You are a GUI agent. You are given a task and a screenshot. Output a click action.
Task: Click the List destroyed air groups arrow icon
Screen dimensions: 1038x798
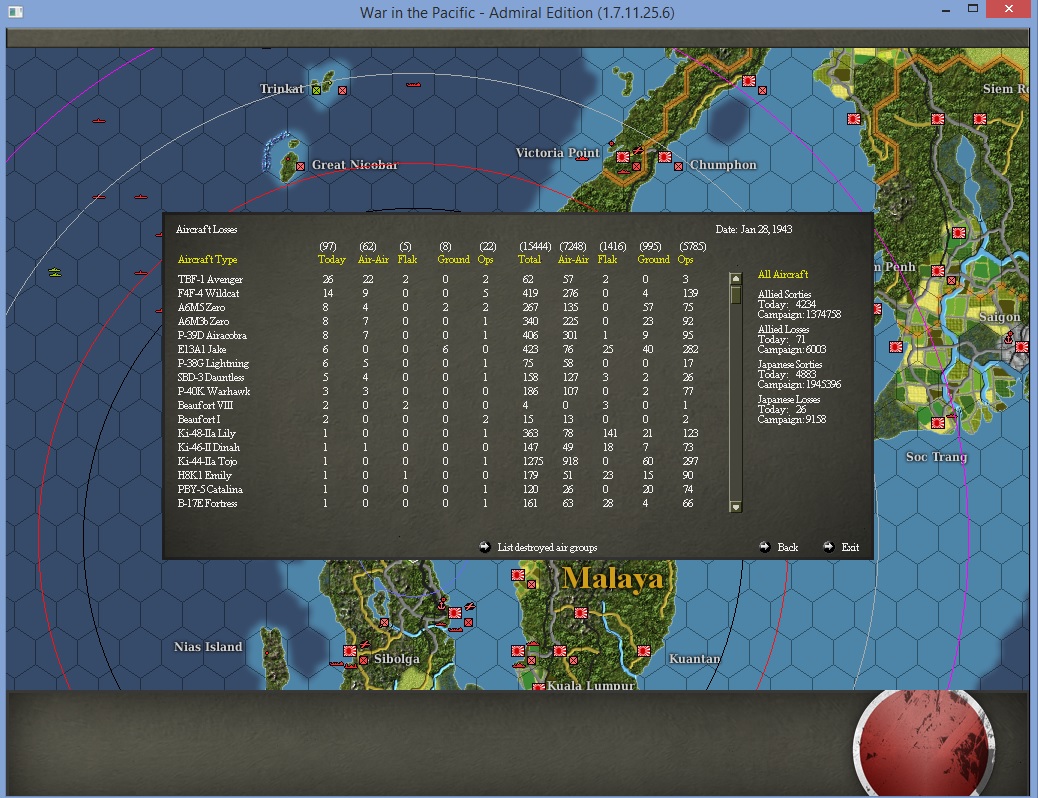pos(485,547)
